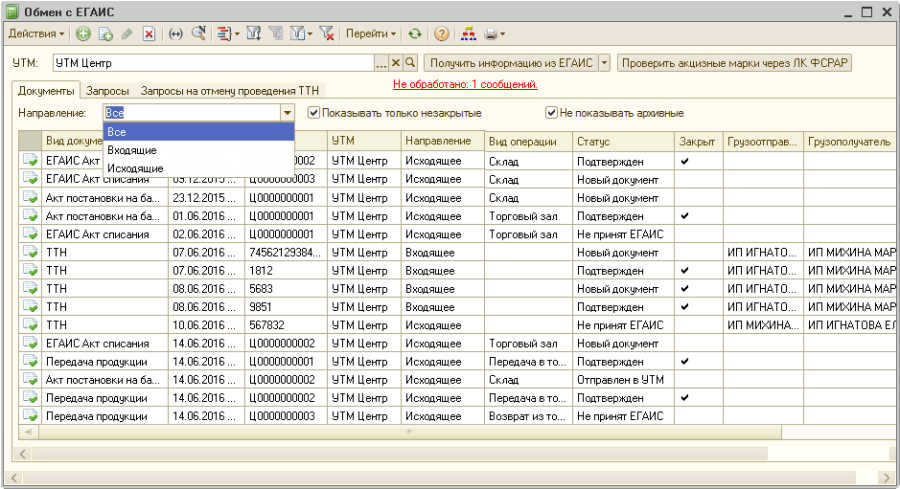The height and width of the screenshot is (489, 900).
Task: Select cell 'Отправлен в УТМ'
Action: pos(623,379)
